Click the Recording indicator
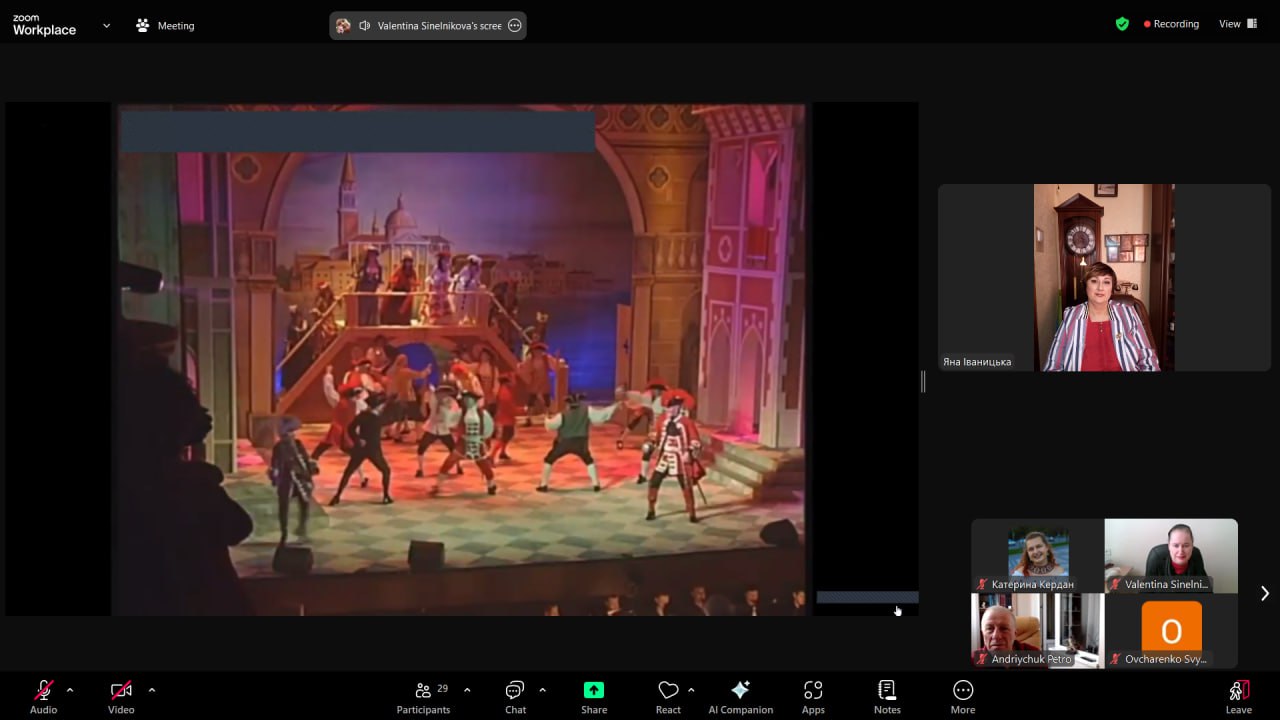The image size is (1280, 720). 1171,24
